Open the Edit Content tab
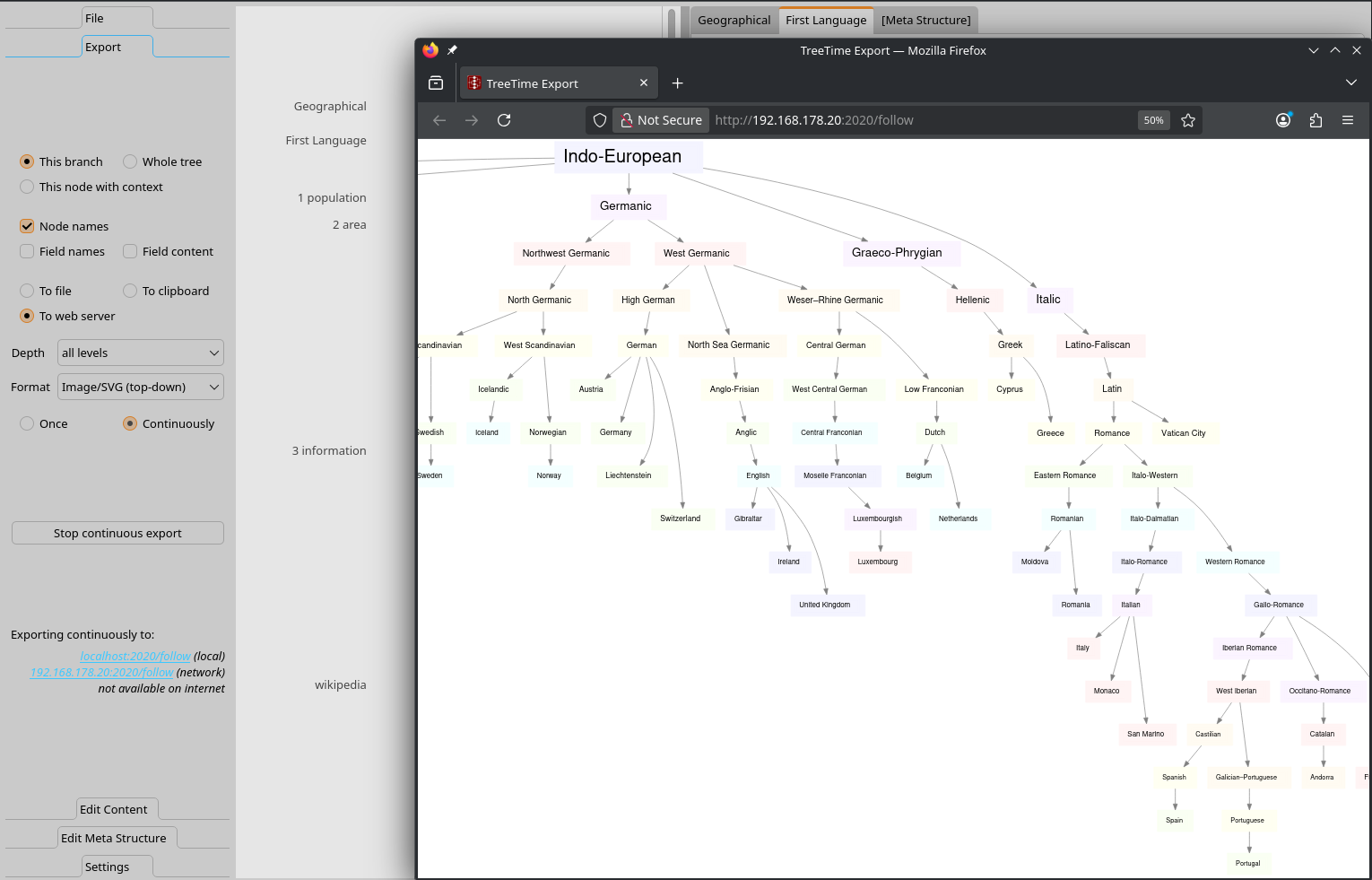This screenshot has height=880, width=1372. (x=114, y=809)
